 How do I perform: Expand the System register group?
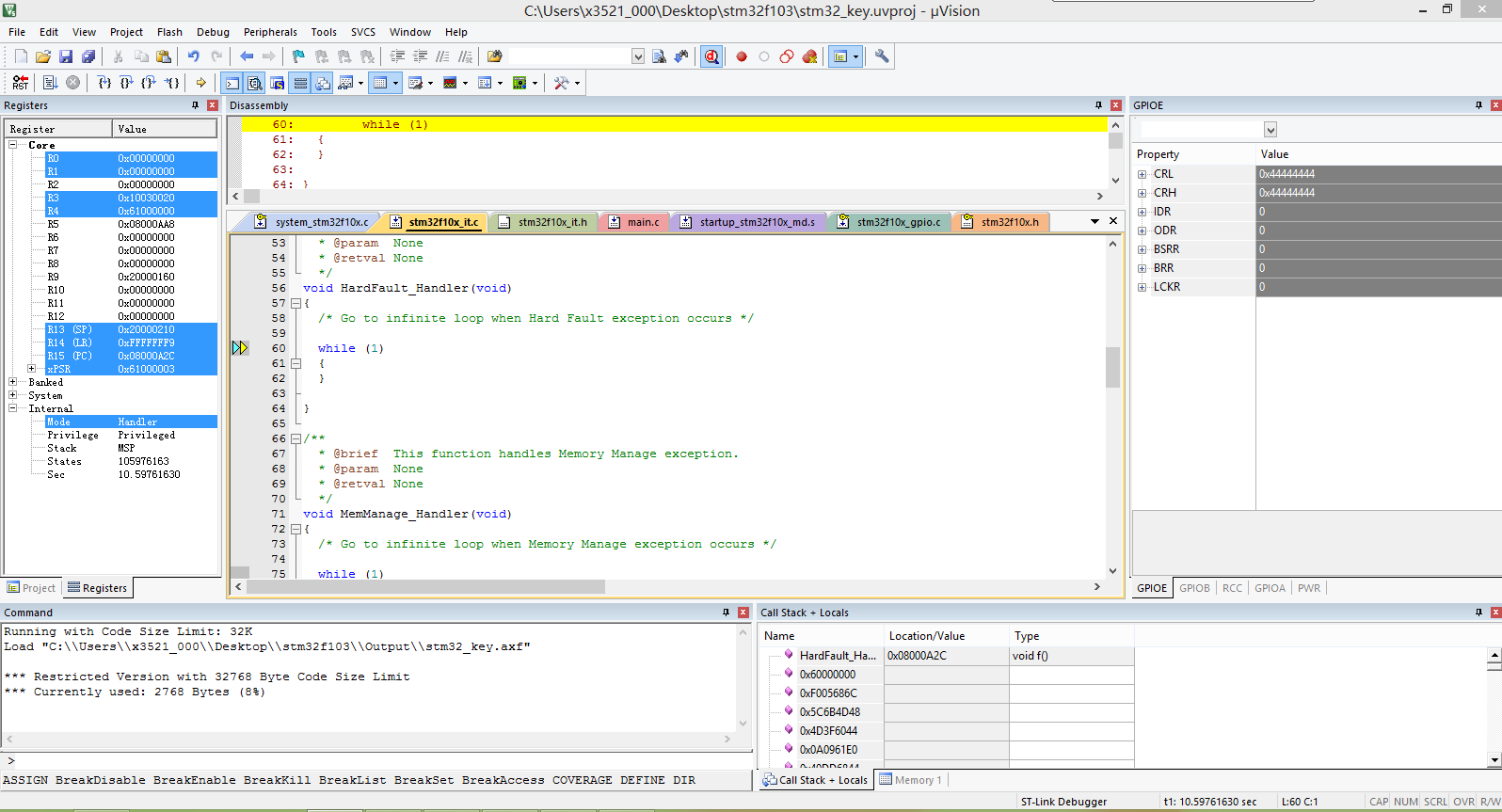pyautogui.click(x=13, y=395)
